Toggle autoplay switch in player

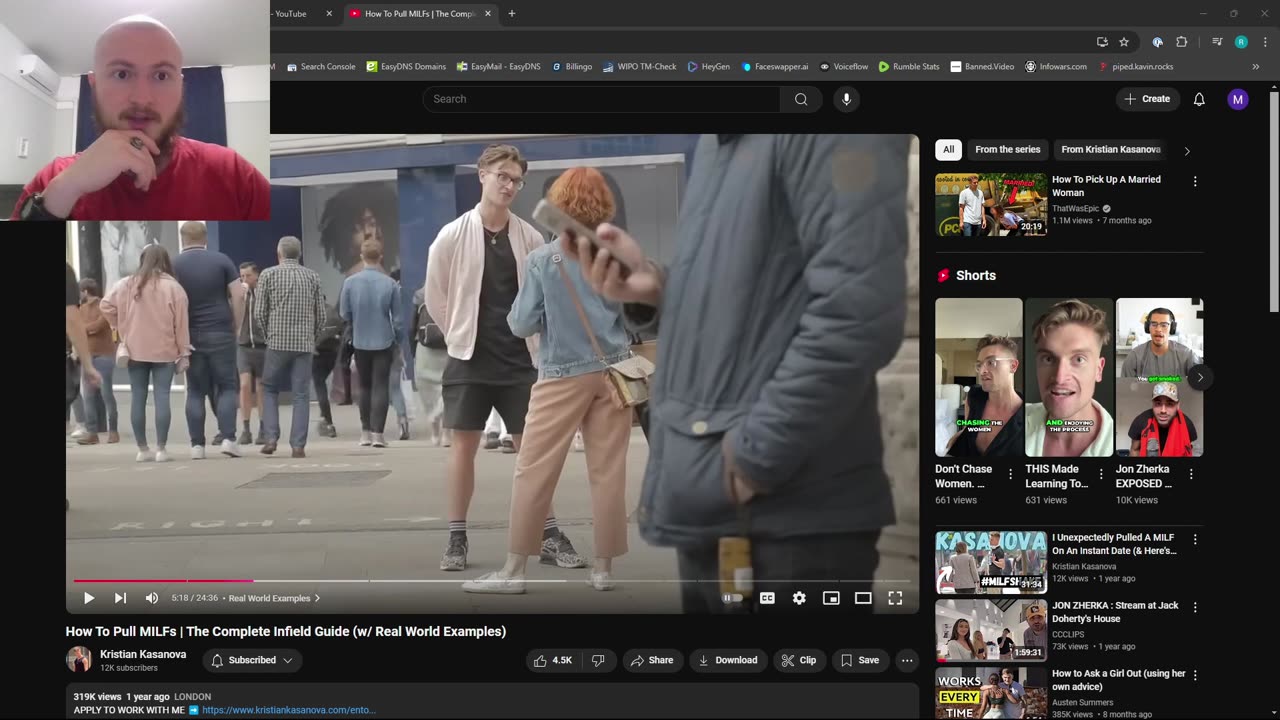733,598
